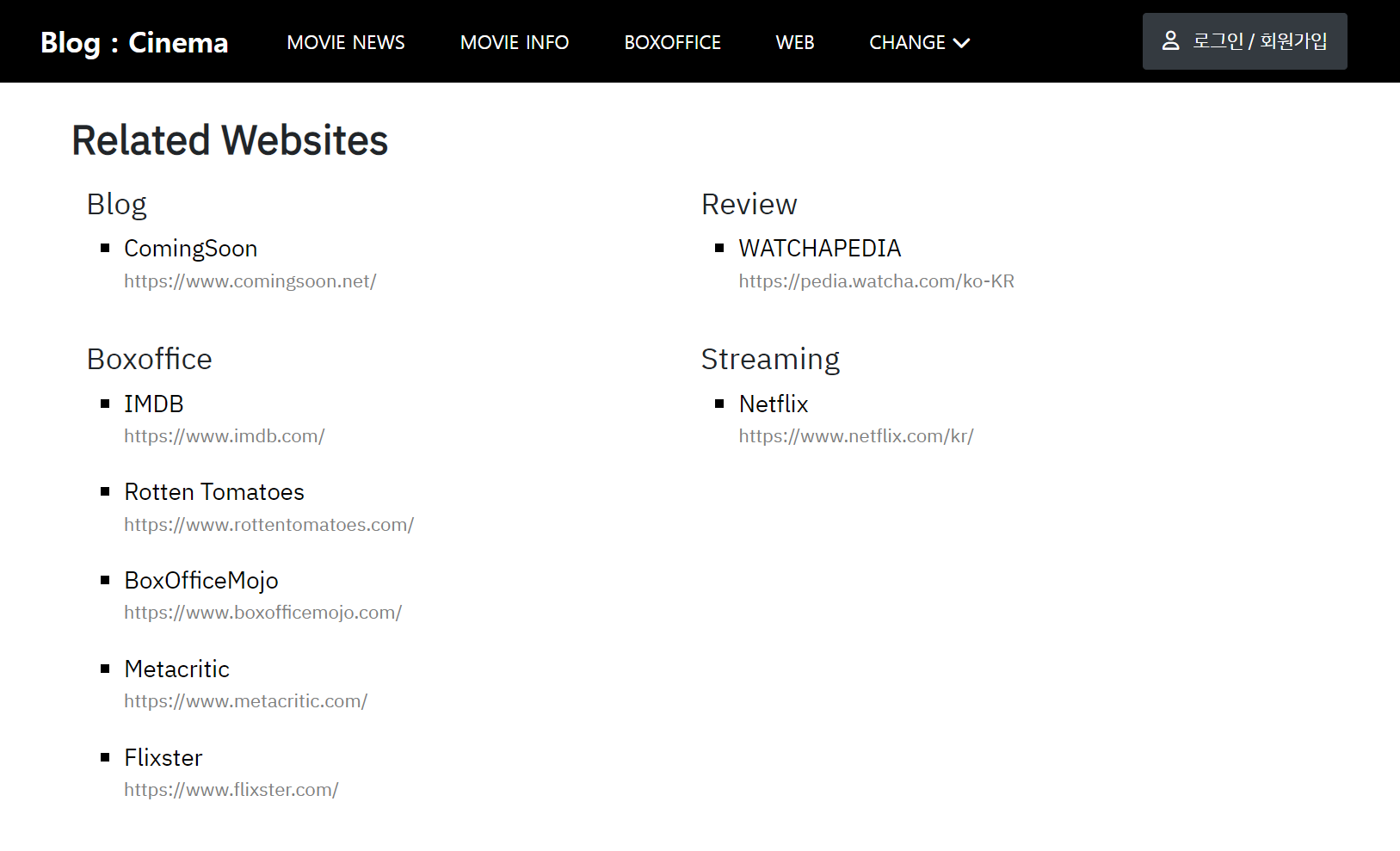This screenshot has width=1400, height=851.
Task: Open the BoxOfficeMojo link
Action: (x=201, y=581)
